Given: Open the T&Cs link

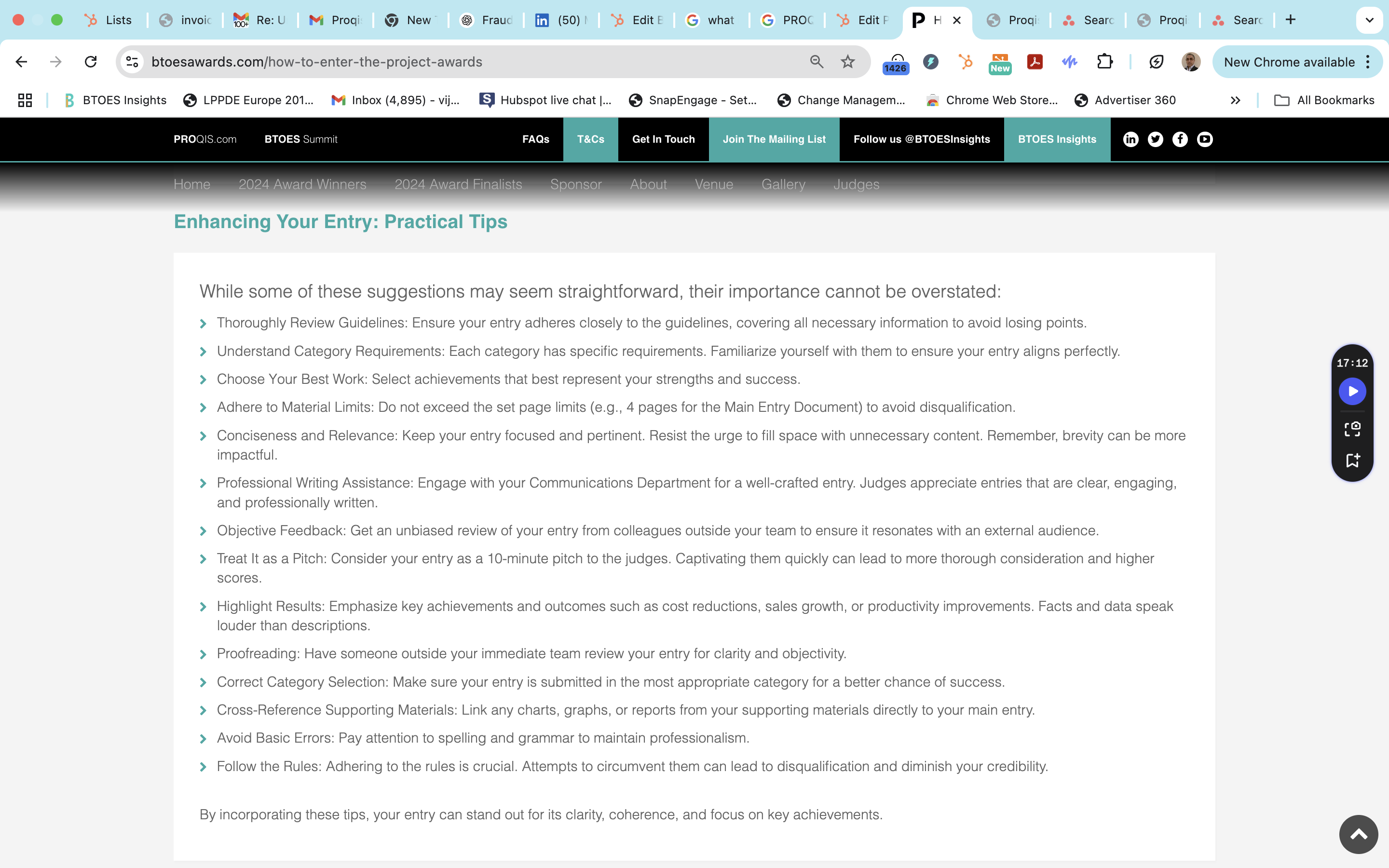Looking at the screenshot, I should (x=590, y=139).
